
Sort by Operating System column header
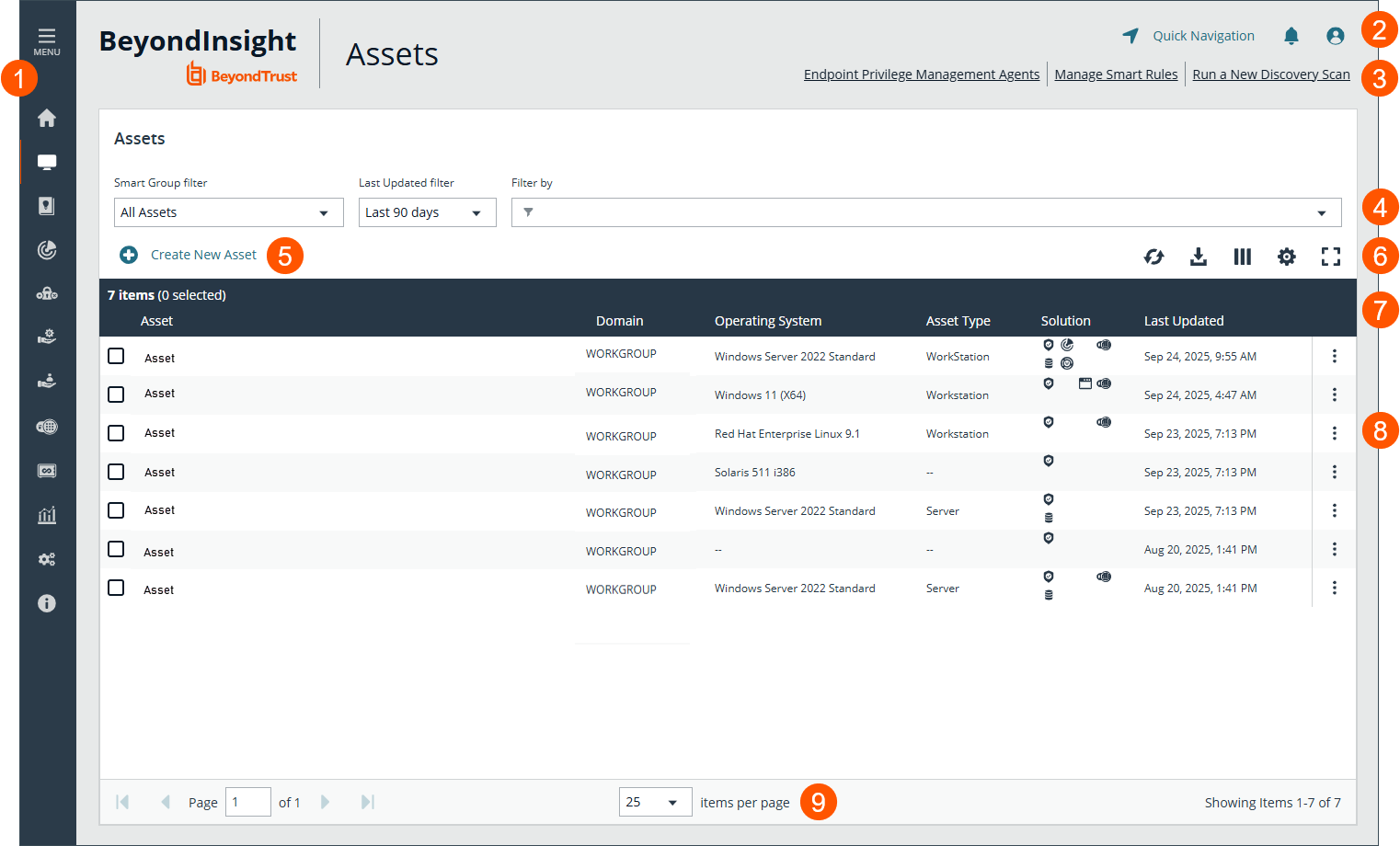click(x=768, y=321)
